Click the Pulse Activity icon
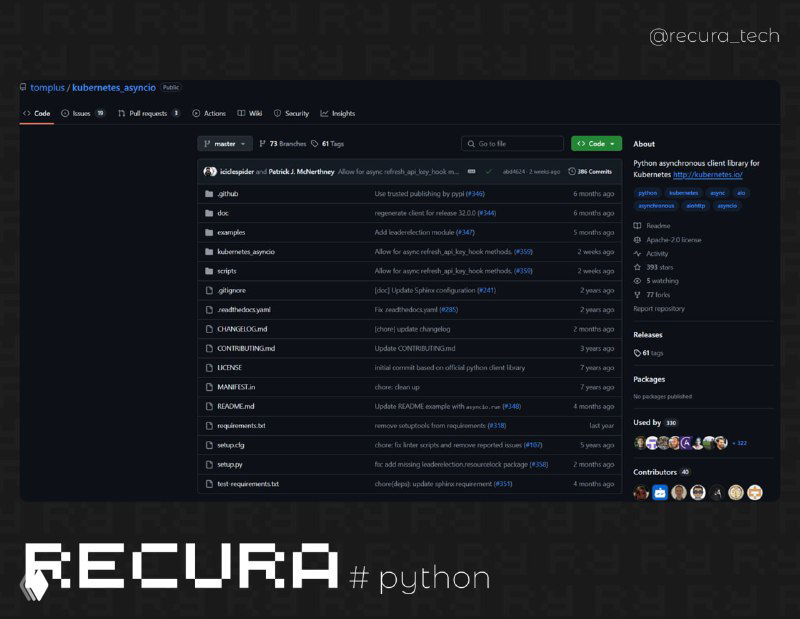 click(638, 254)
